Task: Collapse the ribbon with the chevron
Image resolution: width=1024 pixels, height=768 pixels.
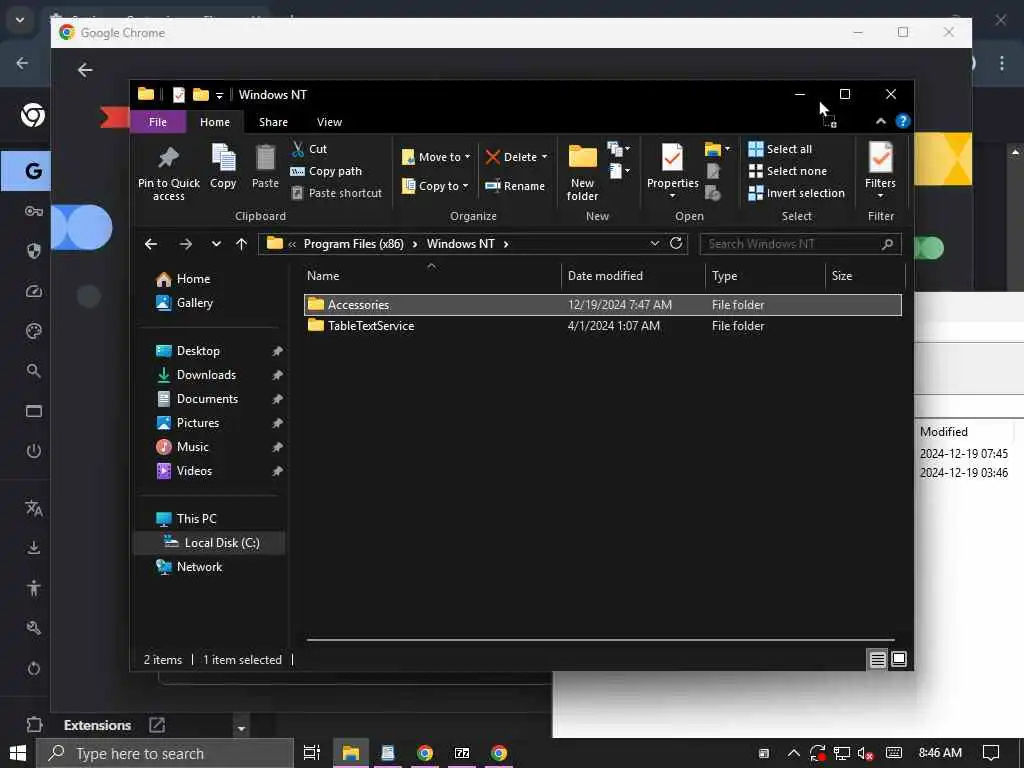Action: (x=880, y=121)
